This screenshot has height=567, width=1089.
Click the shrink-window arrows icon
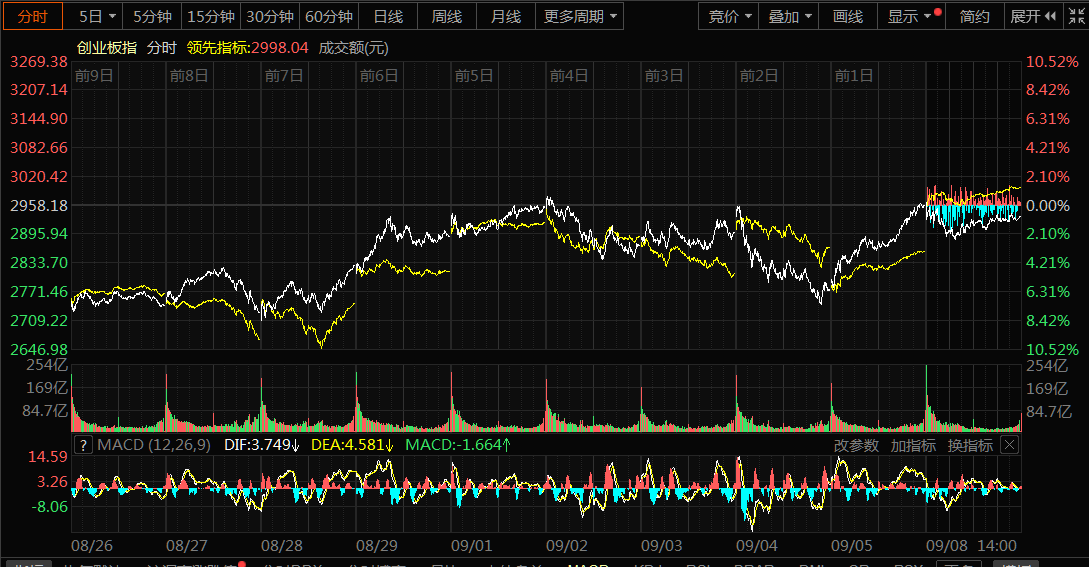(1076, 16)
